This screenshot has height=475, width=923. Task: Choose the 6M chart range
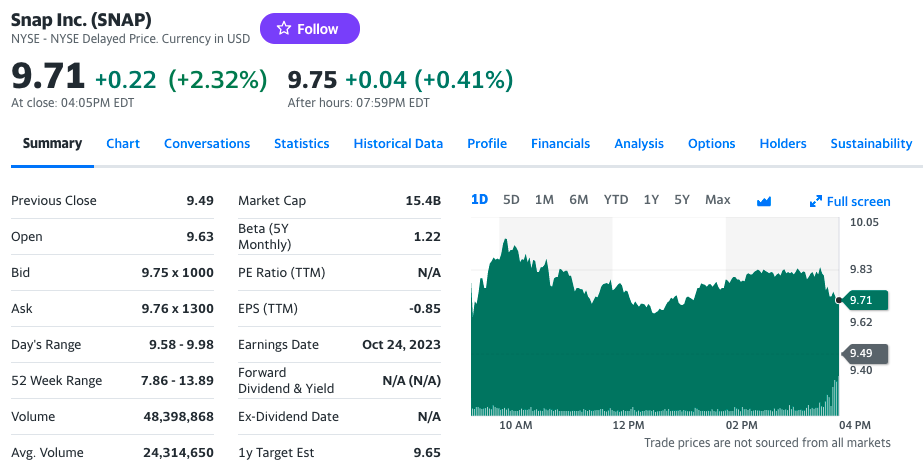coord(579,200)
